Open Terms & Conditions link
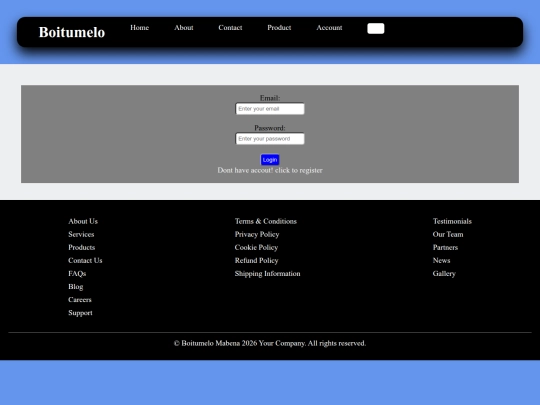The width and height of the screenshot is (540, 405). click(x=266, y=221)
